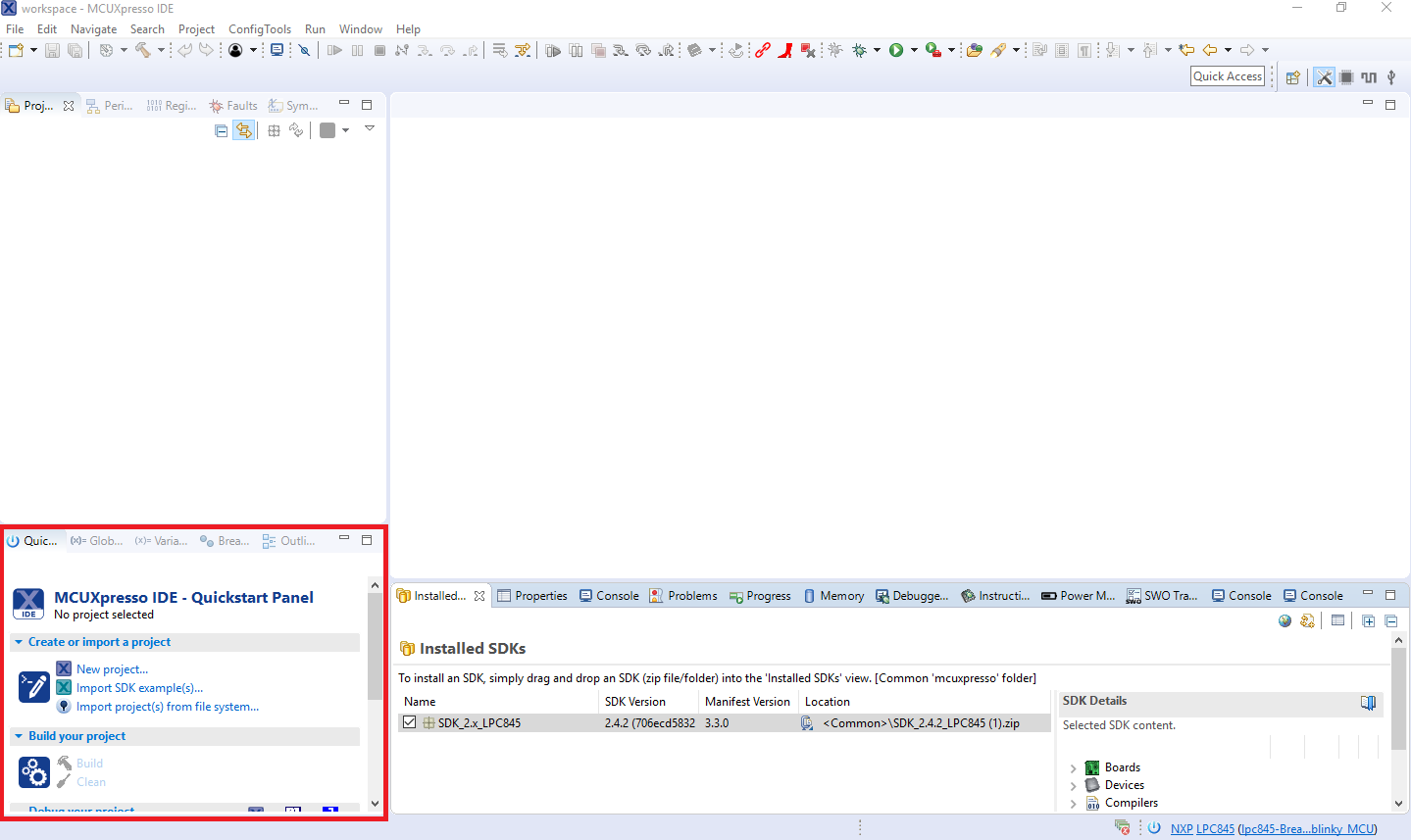The image size is (1411, 840).
Task: Click 'Import SDK example(s)...' link
Action: (139, 688)
